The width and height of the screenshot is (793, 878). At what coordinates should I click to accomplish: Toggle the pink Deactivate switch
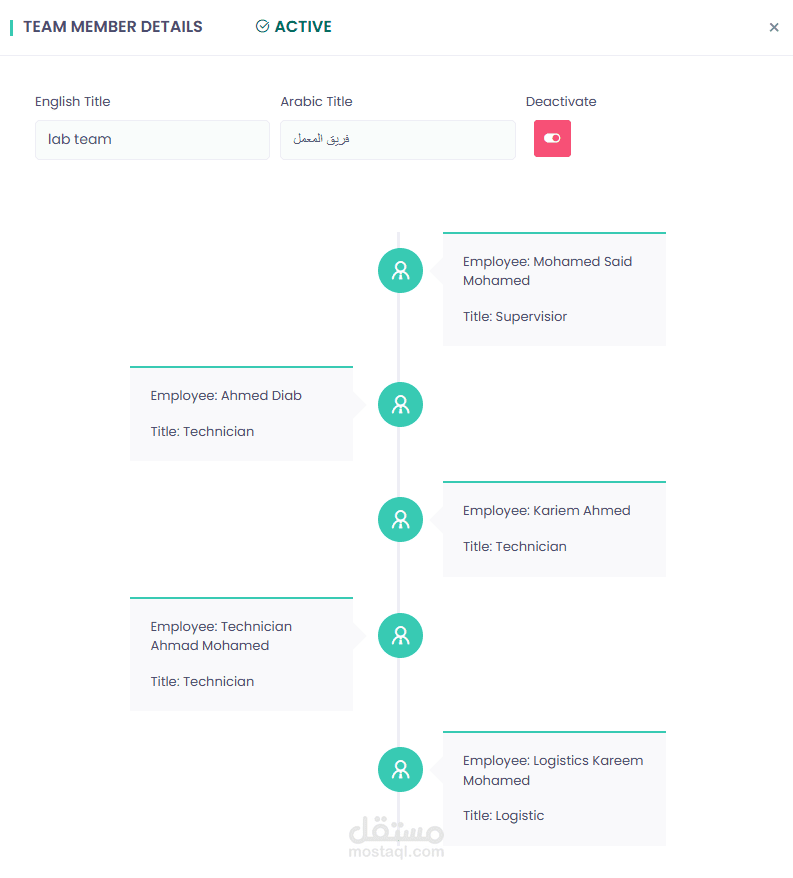(x=552, y=139)
